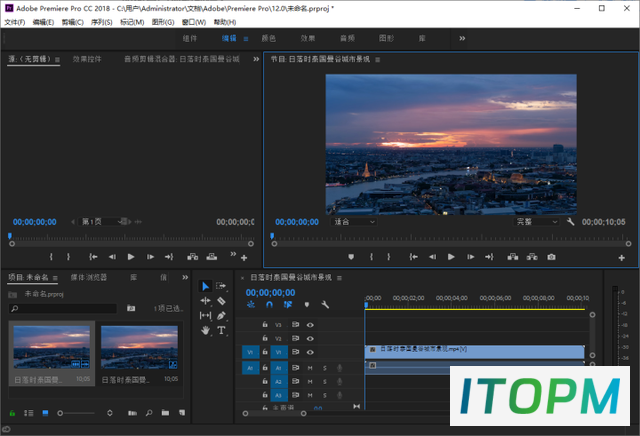The width and height of the screenshot is (640, 436).
Task: Click Lift button in program monitor
Action: click(513, 257)
